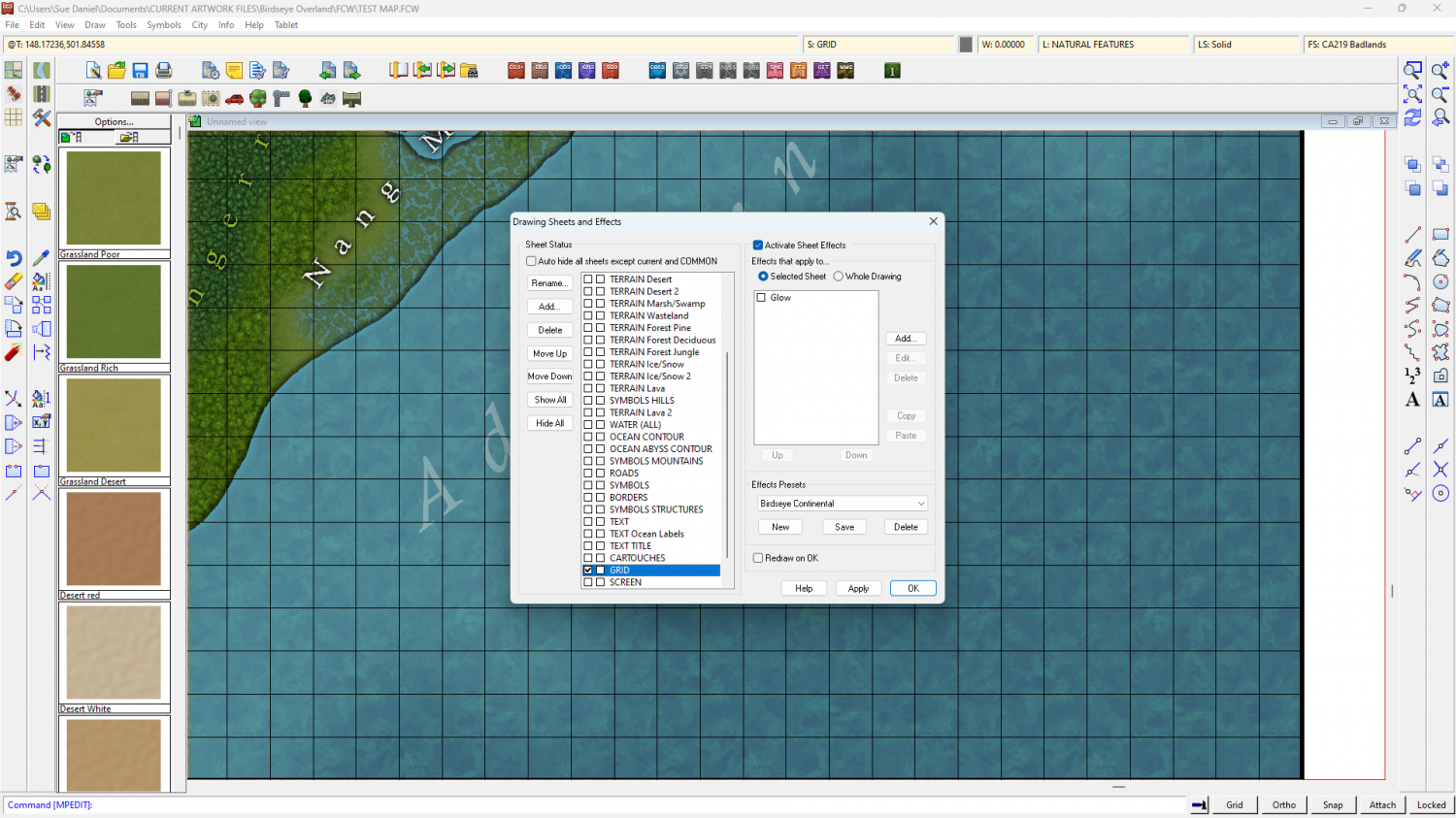The width and height of the screenshot is (1456, 818).
Task: Select the Erase tool icon
Action: [14, 281]
